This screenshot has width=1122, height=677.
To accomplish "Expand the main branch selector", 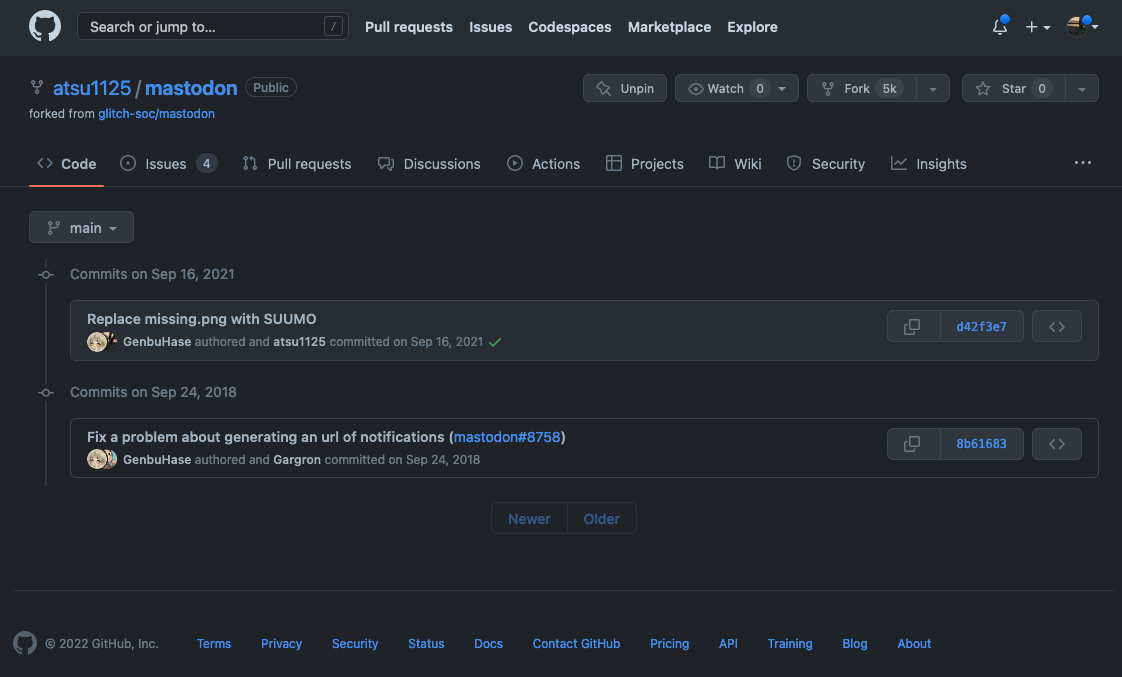I will click(82, 228).
